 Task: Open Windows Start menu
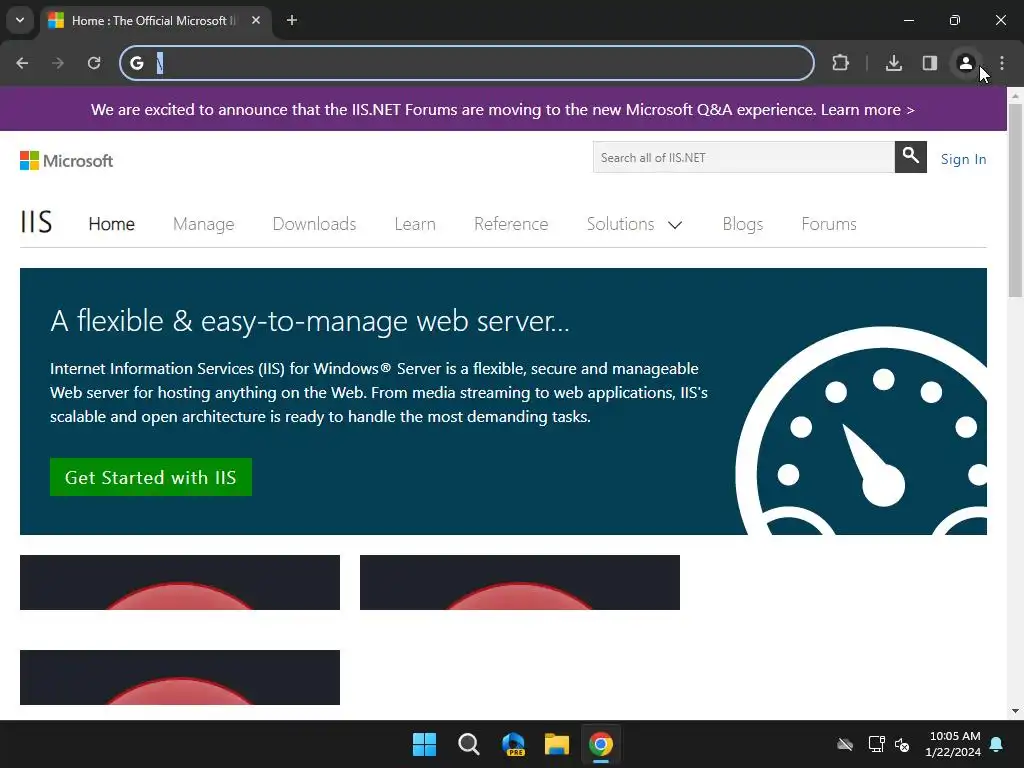(424, 744)
